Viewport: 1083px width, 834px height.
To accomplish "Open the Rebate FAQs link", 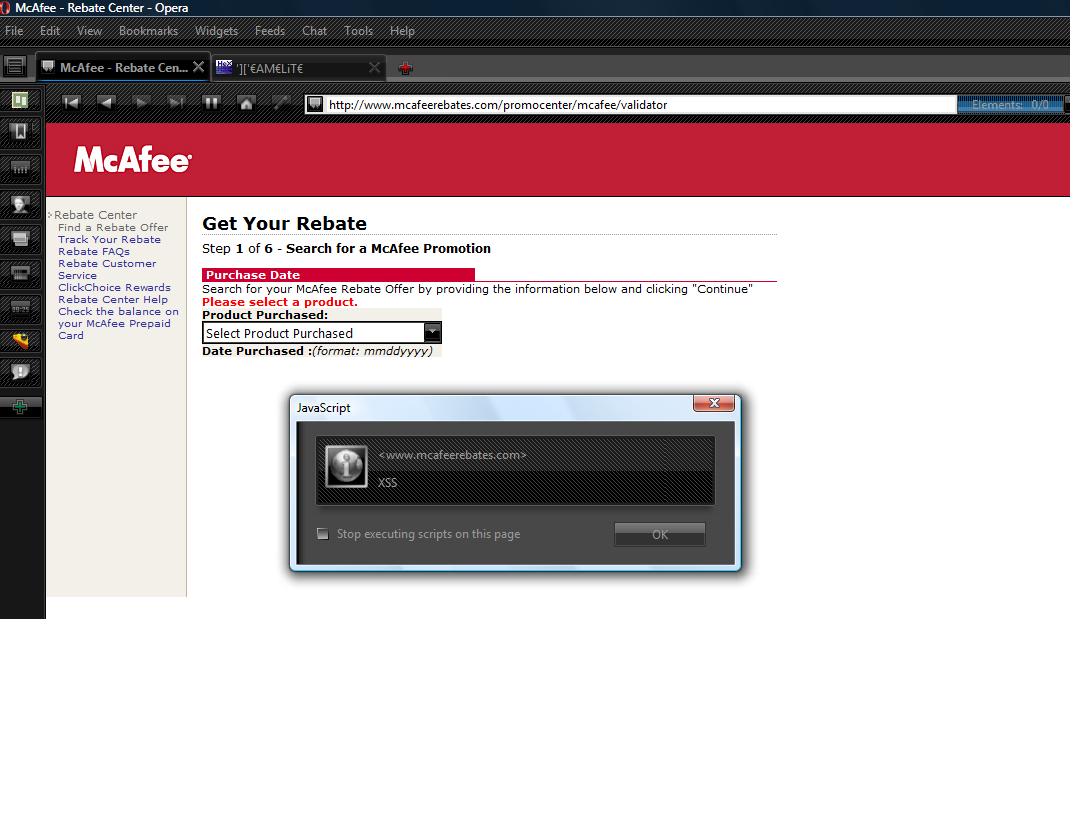I will pos(94,252).
